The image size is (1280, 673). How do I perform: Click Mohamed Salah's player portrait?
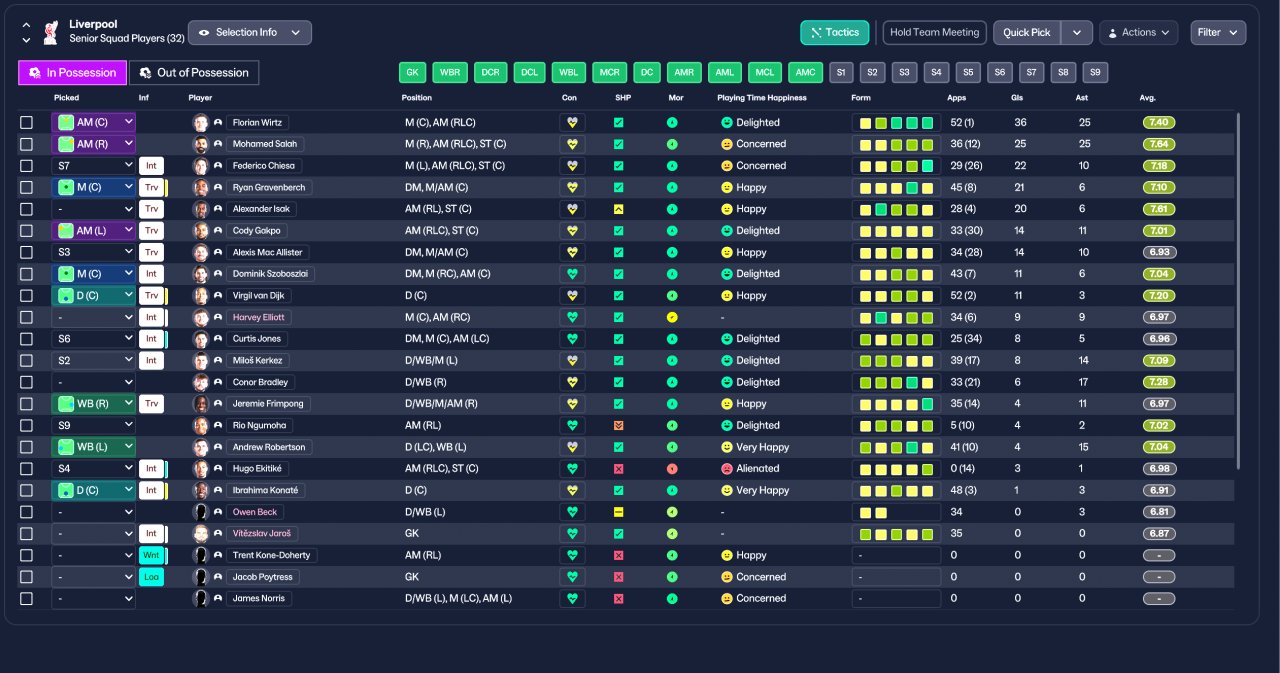200,144
